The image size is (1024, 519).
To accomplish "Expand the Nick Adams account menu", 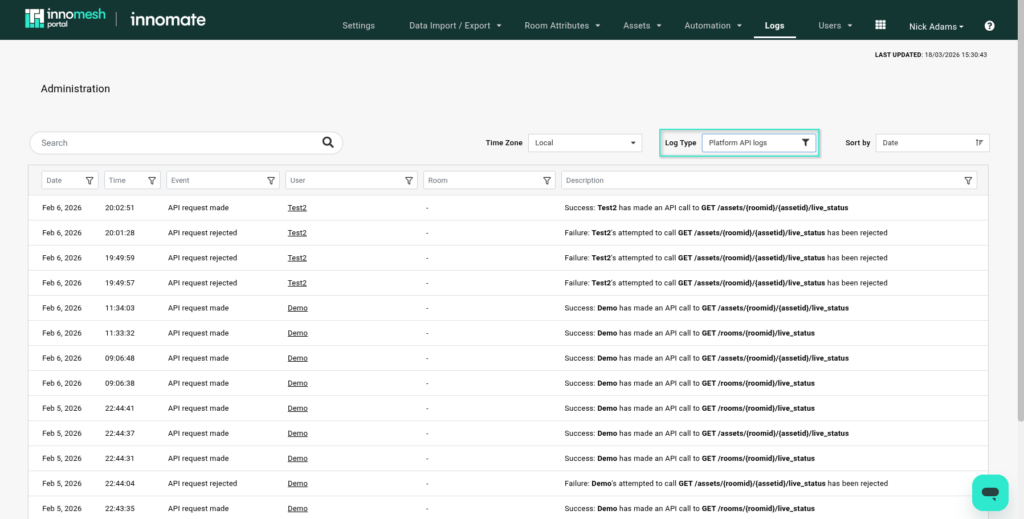I will click(936, 26).
